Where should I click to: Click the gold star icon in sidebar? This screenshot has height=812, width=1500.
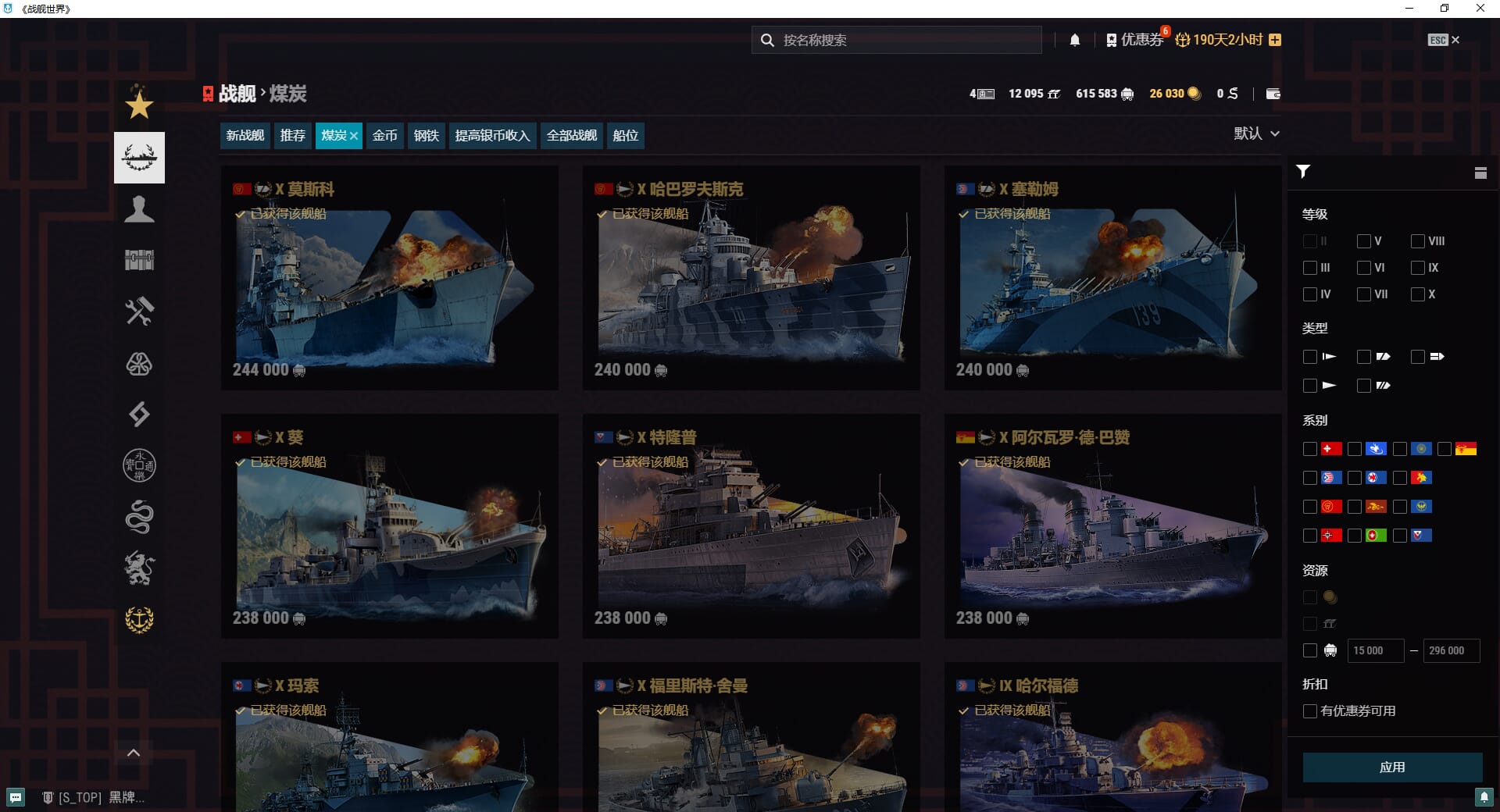click(x=139, y=105)
